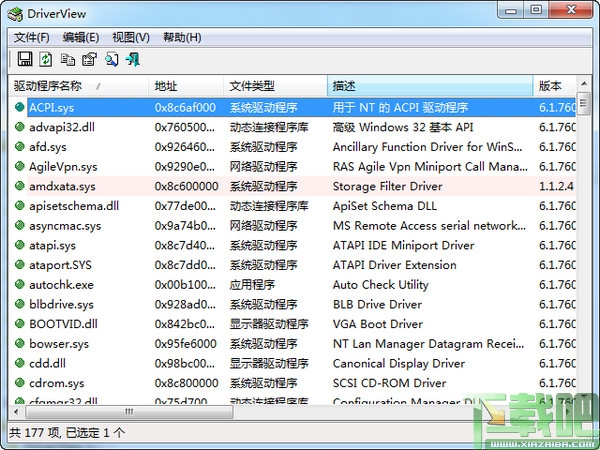Click the Save floppy disk toolbar icon

[x=25, y=59]
